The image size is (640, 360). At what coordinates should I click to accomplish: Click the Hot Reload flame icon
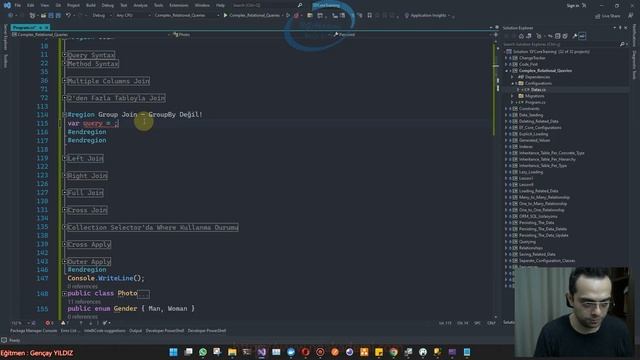point(296,16)
